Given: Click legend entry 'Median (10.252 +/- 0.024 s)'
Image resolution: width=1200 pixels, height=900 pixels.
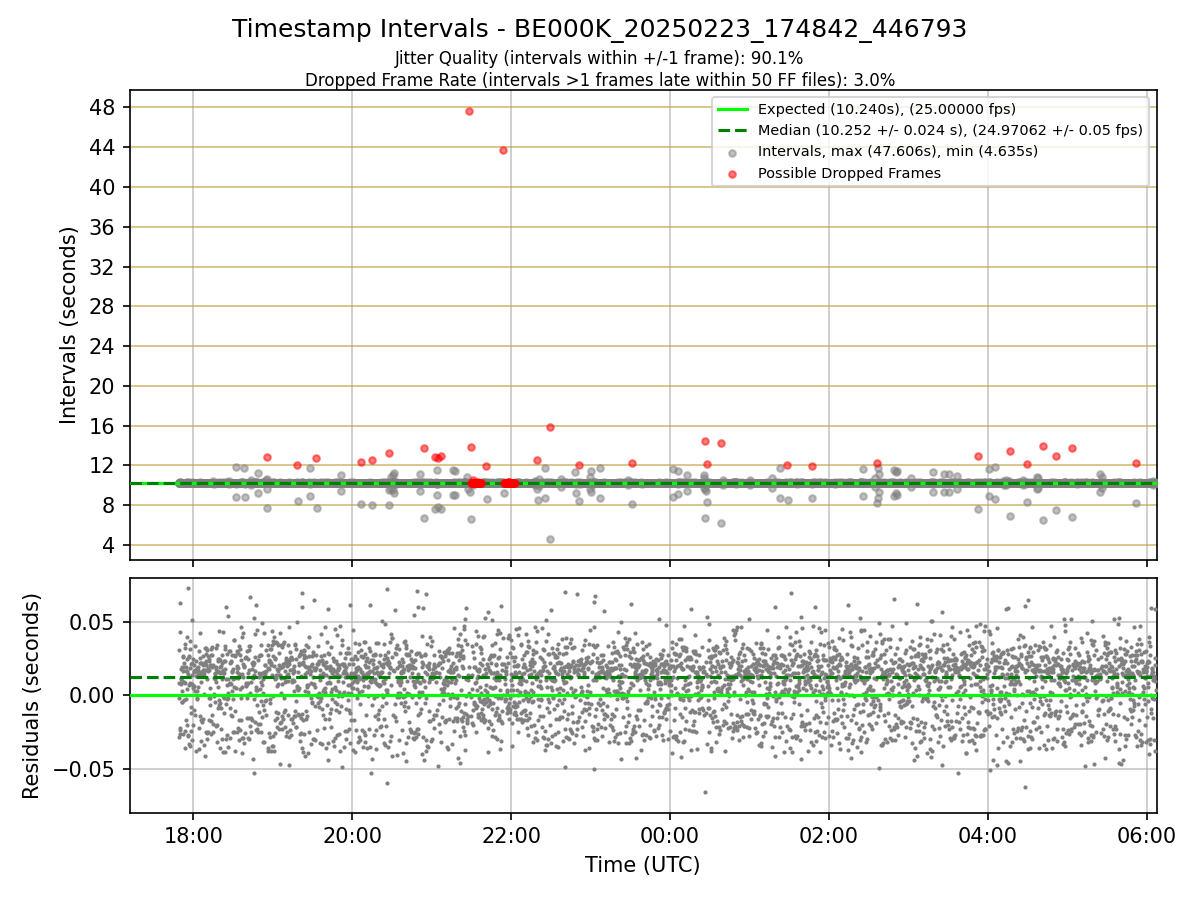Looking at the screenshot, I should pyautogui.click(x=950, y=130).
